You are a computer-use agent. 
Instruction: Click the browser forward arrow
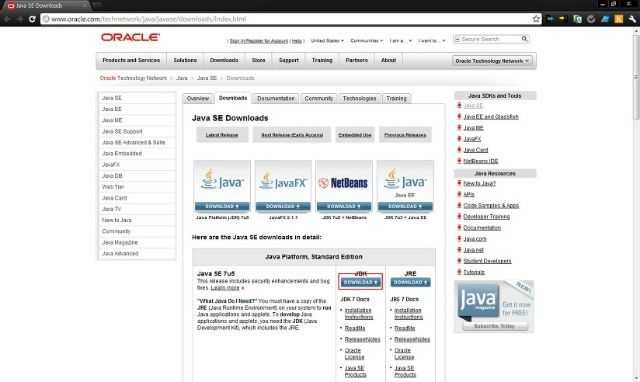(x=19, y=19)
